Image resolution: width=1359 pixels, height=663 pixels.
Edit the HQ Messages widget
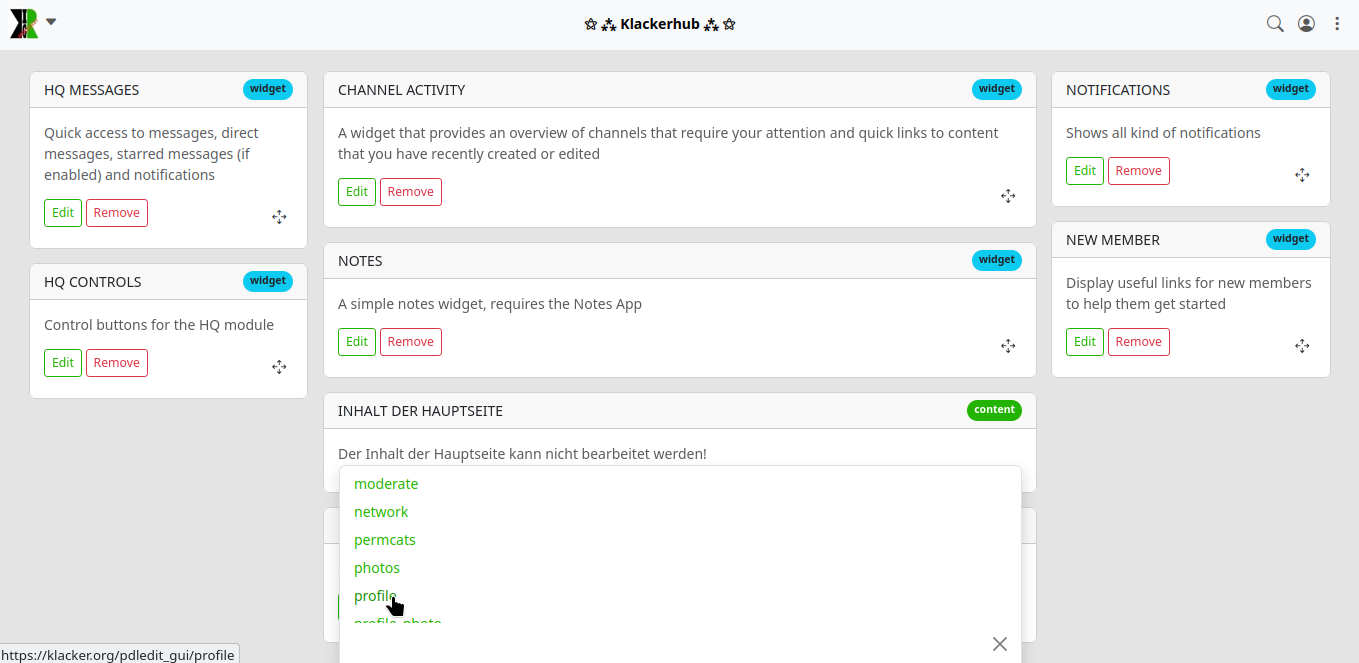[x=63, y=213]
